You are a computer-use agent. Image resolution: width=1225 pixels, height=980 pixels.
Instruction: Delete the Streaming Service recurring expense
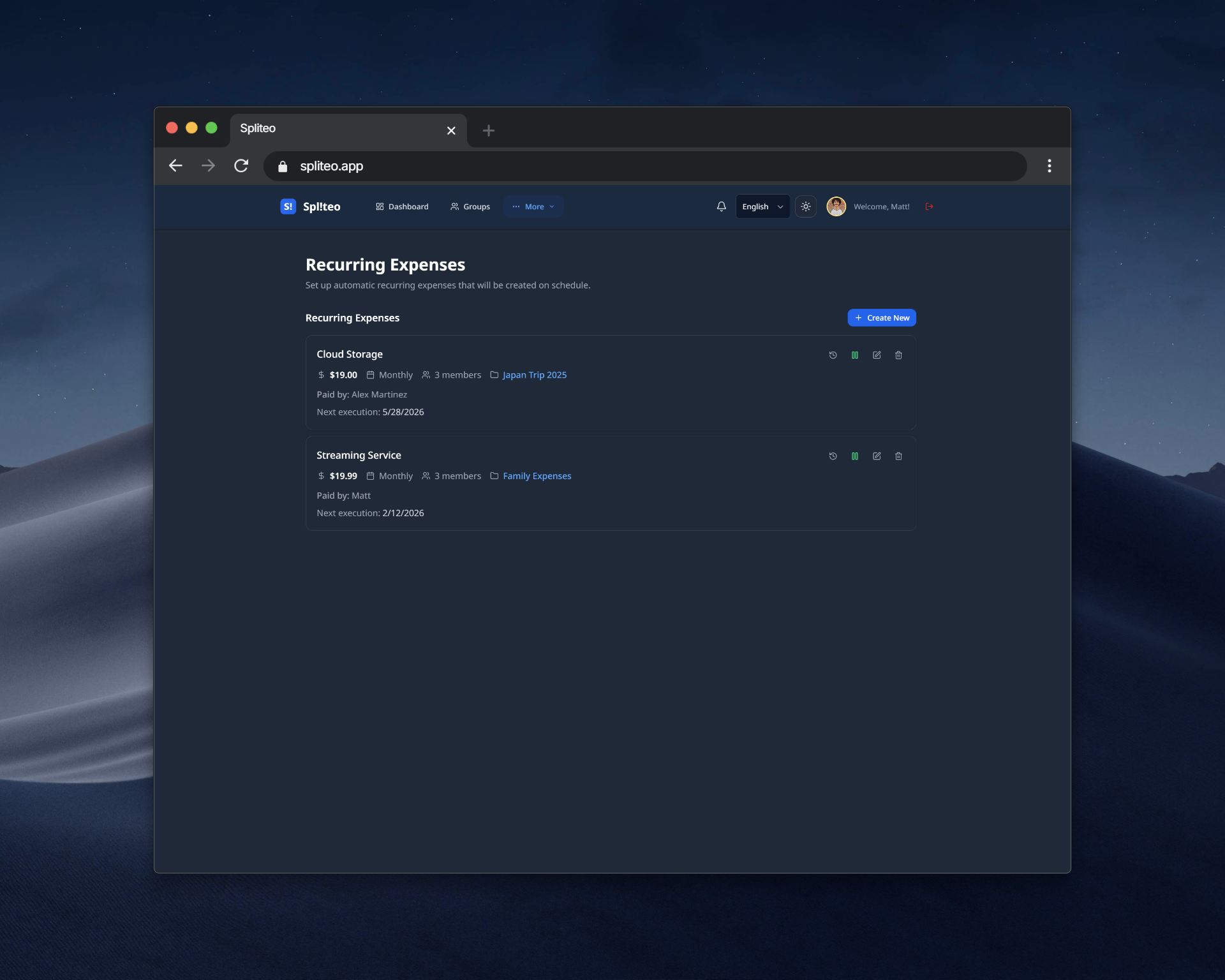(x=898, y=456)
